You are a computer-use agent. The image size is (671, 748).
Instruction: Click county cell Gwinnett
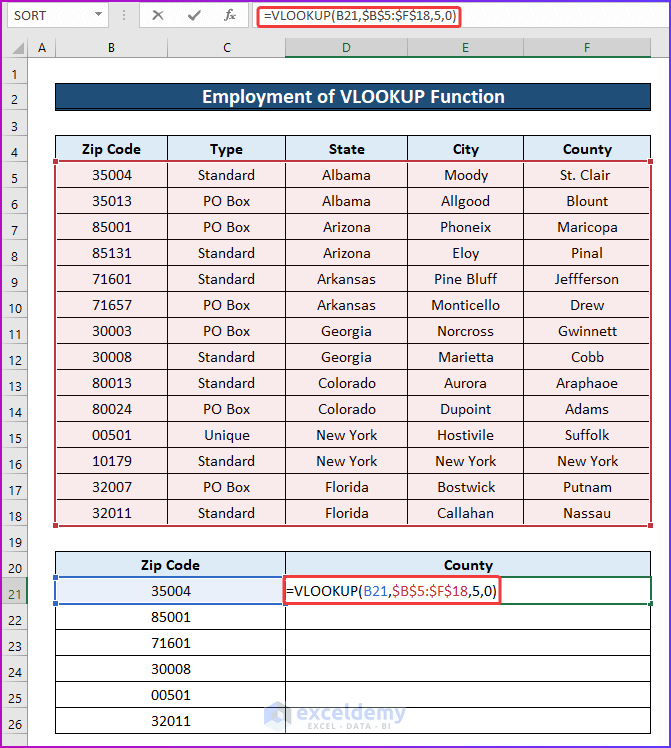pos(587,331)
